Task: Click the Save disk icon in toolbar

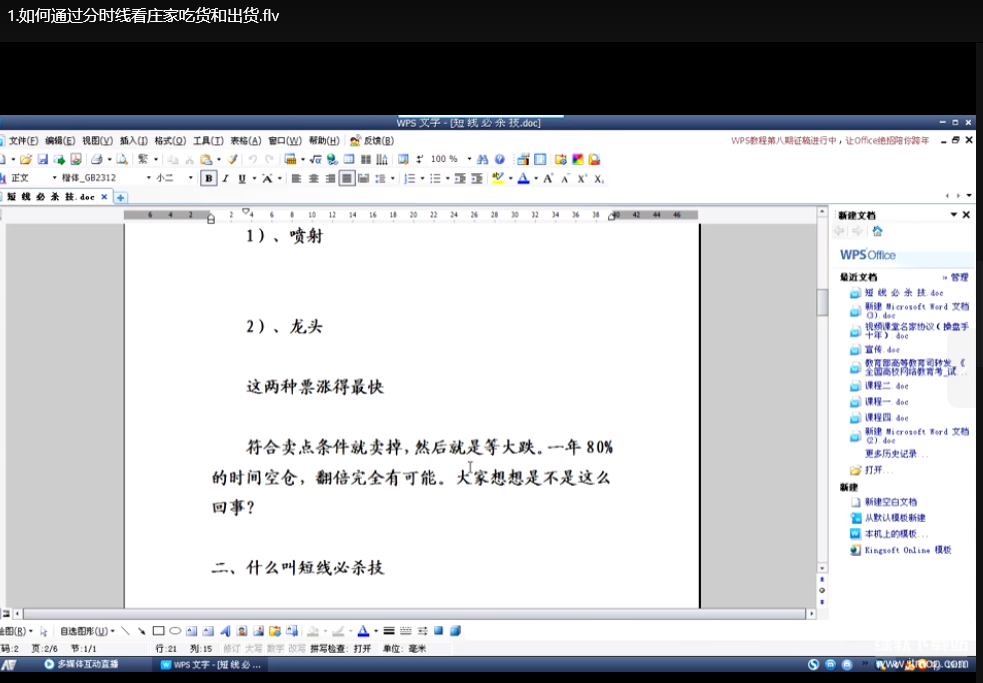Action: point(43,159)
